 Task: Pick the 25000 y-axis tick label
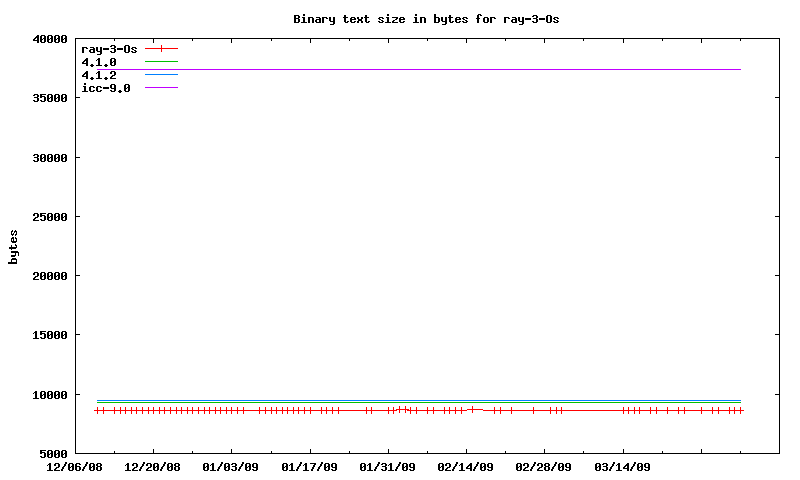[x=49, y=217]
